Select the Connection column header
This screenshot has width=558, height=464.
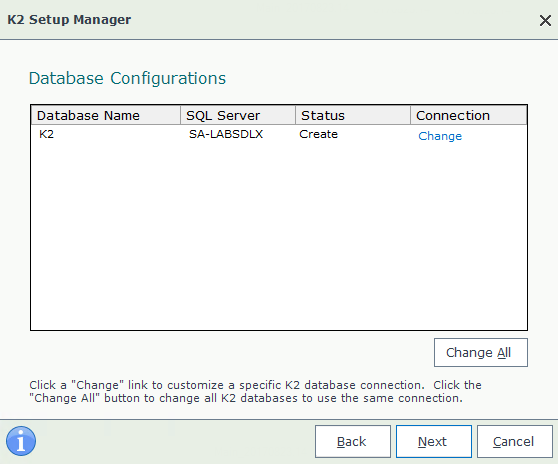pyautogui.click(x=469, y=115)
